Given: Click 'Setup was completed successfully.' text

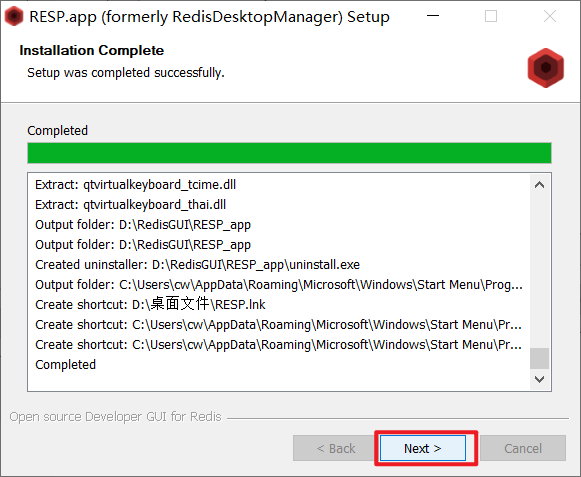Looking at the screenshot, I should click(126, 73).
